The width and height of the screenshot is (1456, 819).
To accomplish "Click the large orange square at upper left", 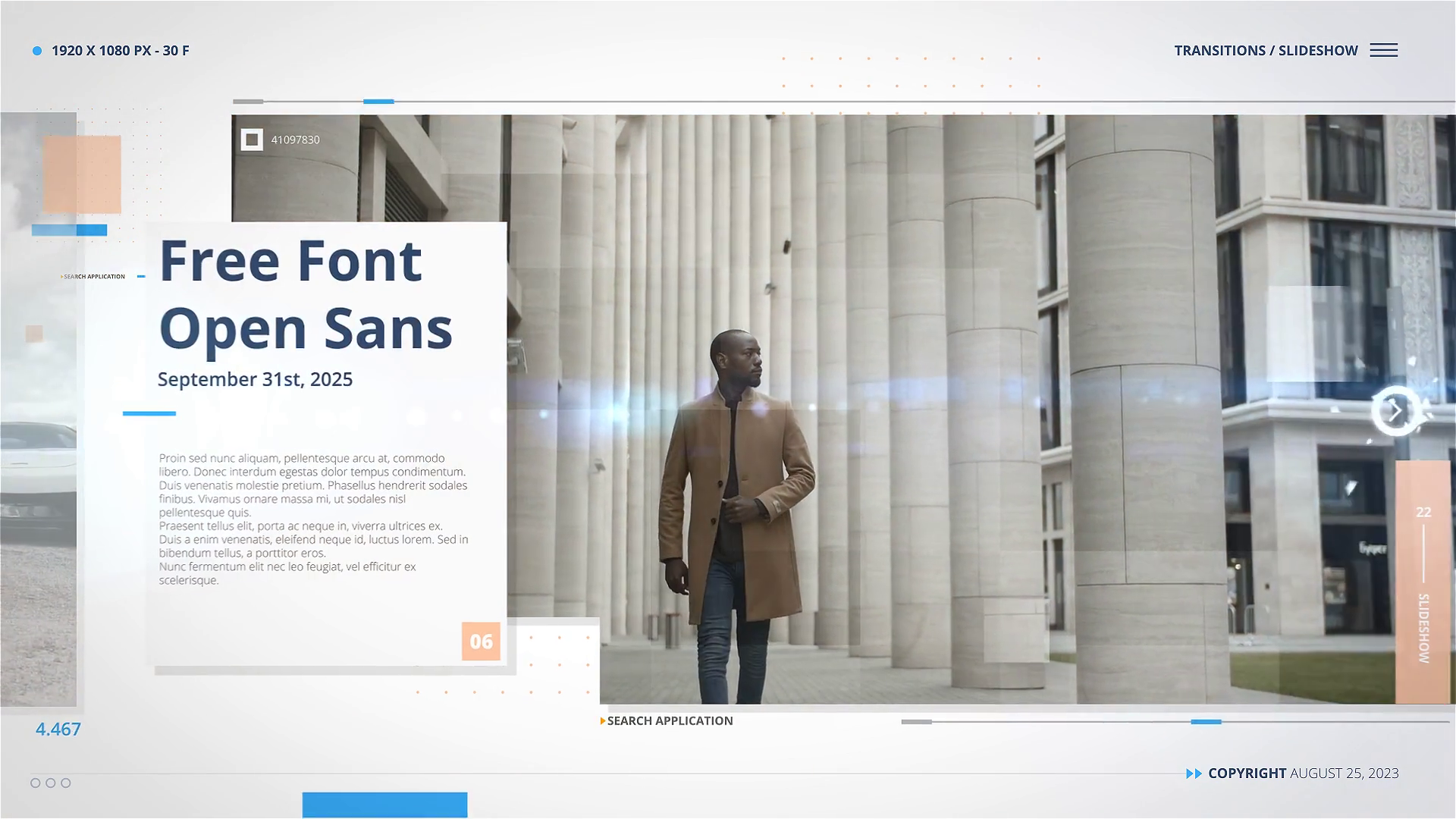I will 82,174.
